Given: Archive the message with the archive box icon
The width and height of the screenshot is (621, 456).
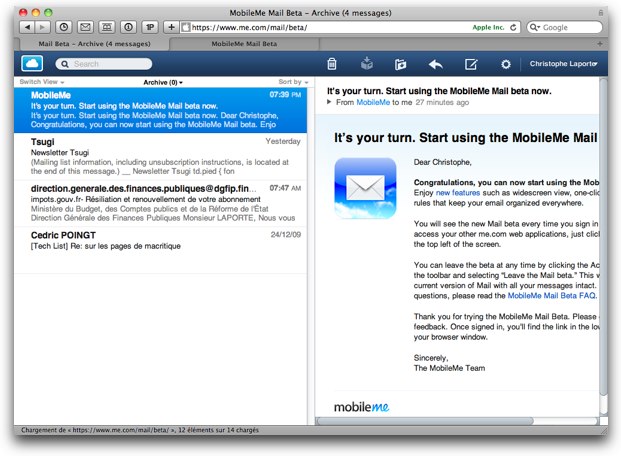Looking at the screenshot, I should (x=367, y=63).
